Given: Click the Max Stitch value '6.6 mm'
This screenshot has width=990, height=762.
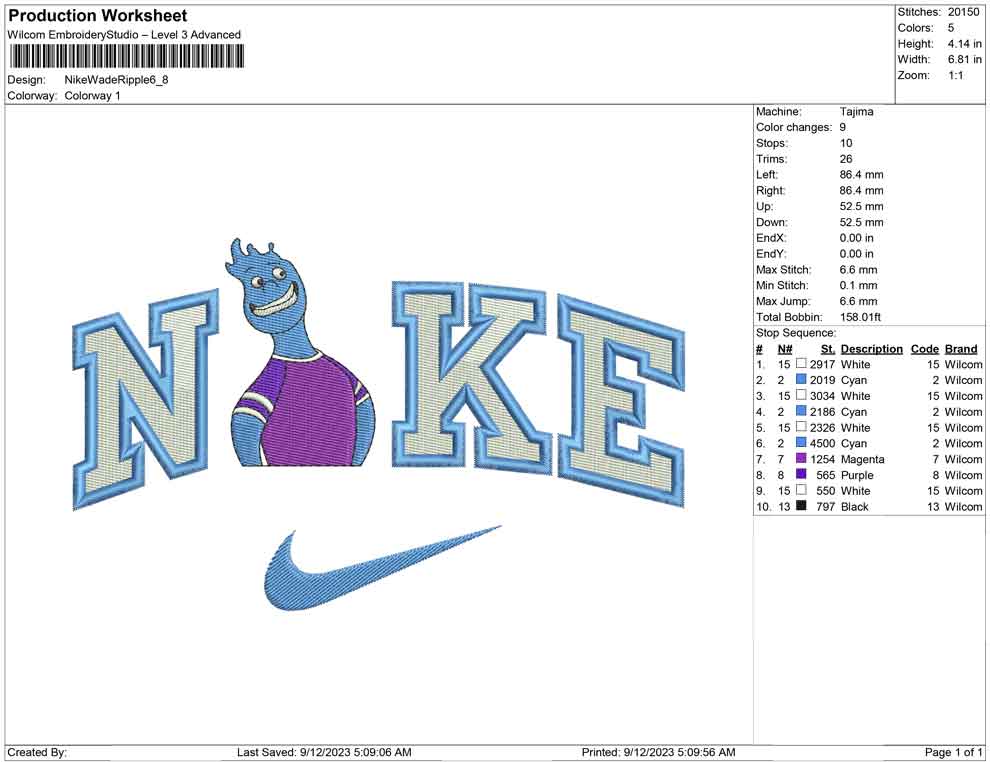Looking at the screenshot, I should [x=859, y=270].
